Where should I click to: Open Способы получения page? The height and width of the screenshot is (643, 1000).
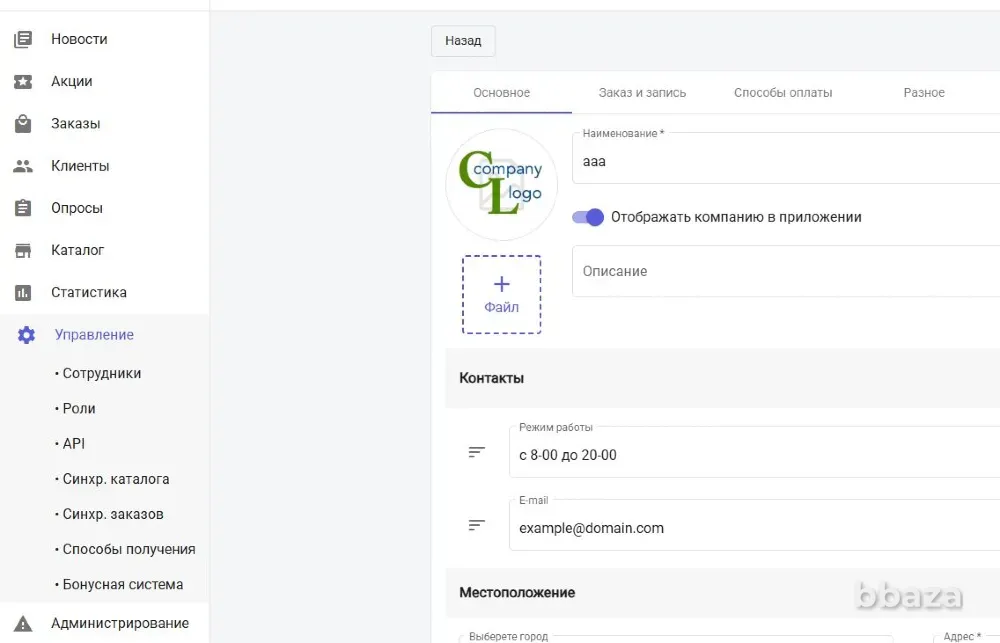pyautogui.click(x=129, y=549)
